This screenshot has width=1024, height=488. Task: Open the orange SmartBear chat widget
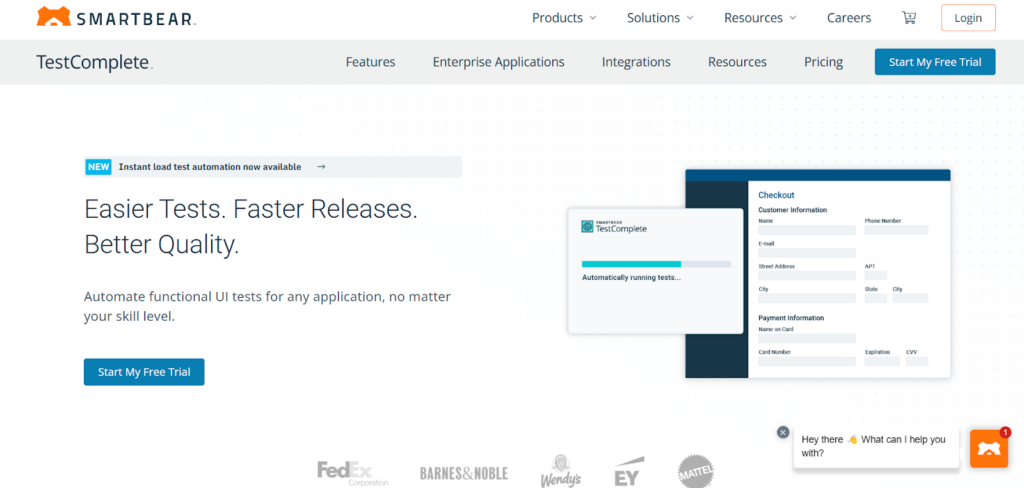point(989,448)
